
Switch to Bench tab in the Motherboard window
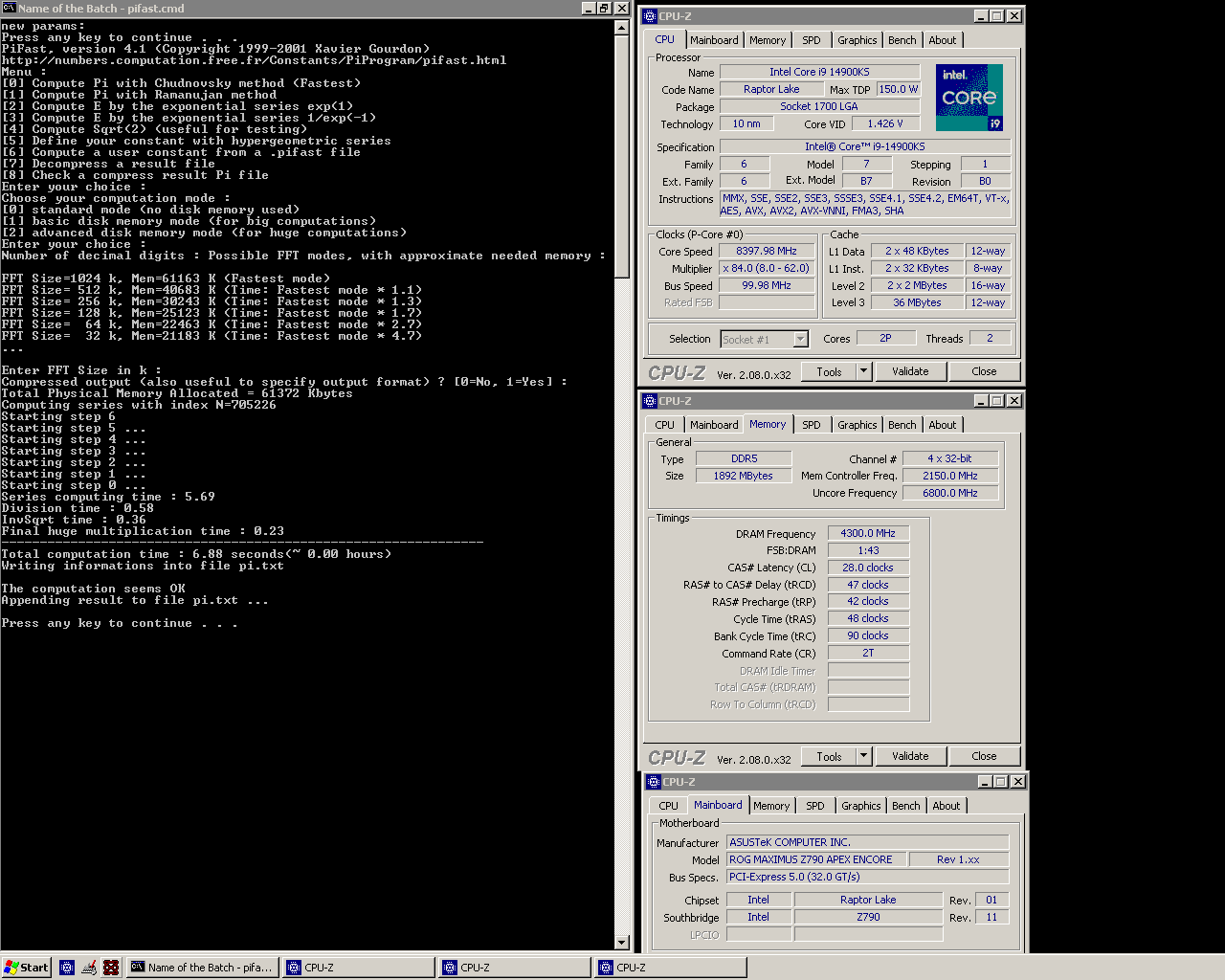tap(905, 806)
